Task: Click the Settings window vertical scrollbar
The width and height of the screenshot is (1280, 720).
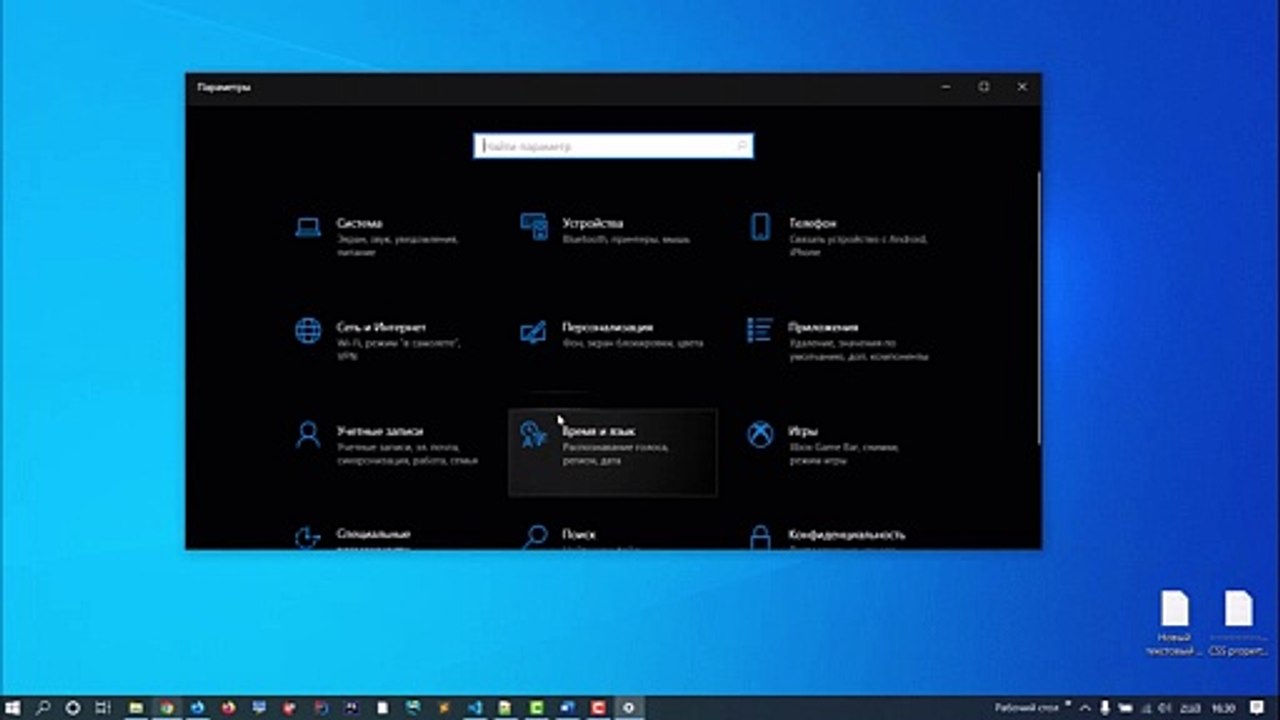Action: [1038, 308]
